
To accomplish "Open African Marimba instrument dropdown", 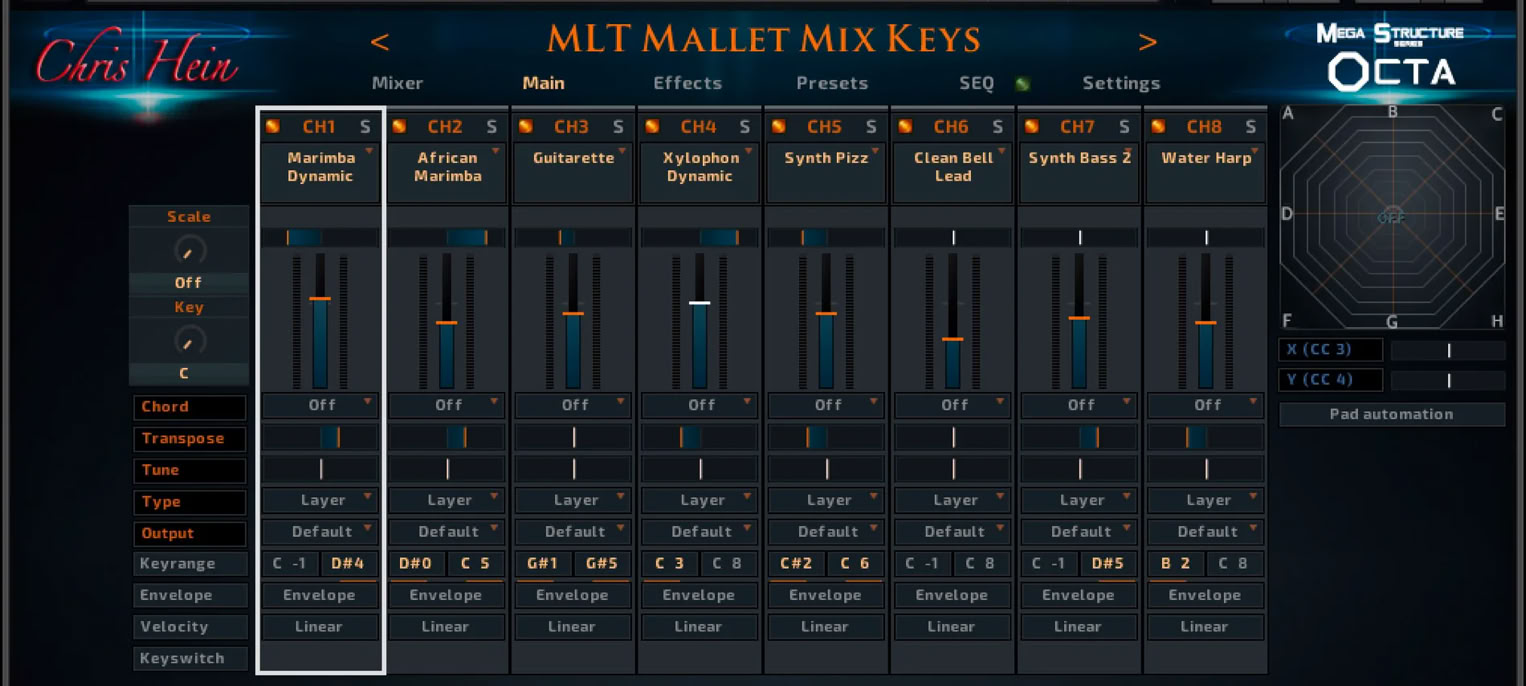I will tap(448, 172).
